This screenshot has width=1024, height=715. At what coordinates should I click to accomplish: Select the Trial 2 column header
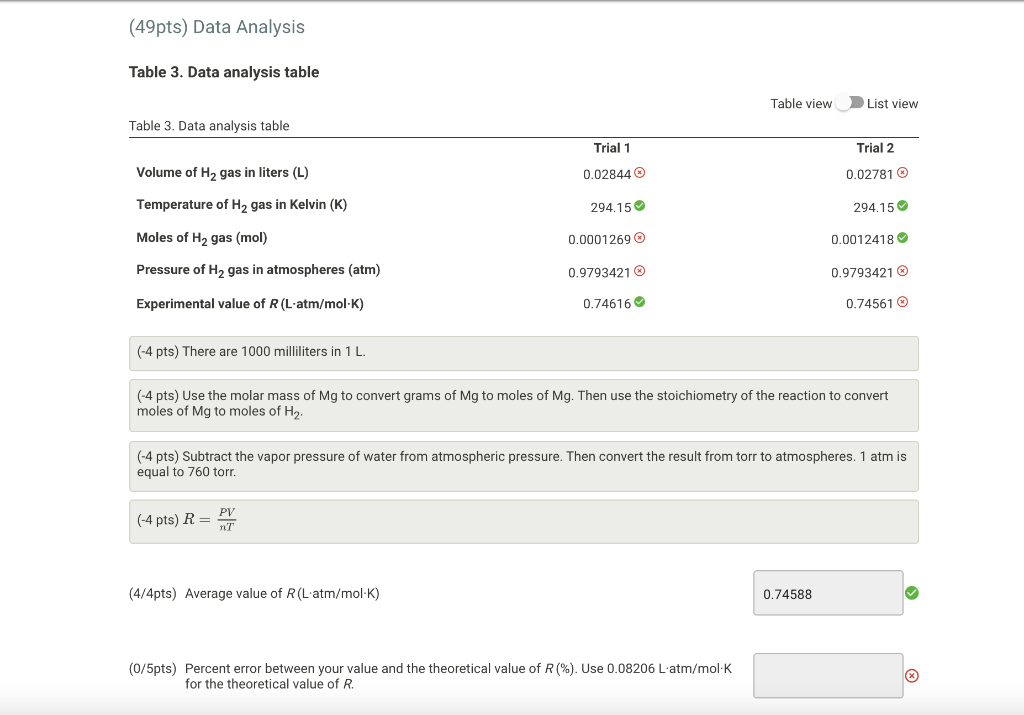[x=876, y=147]
